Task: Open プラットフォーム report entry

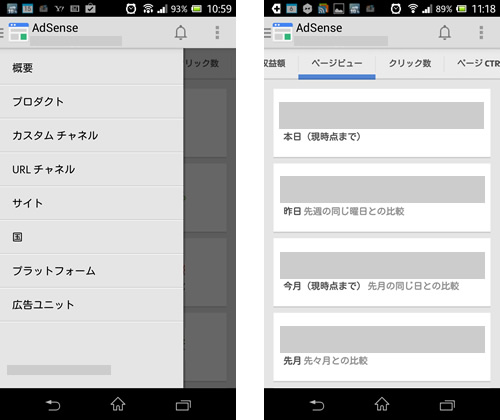Action: click(91, 271)
